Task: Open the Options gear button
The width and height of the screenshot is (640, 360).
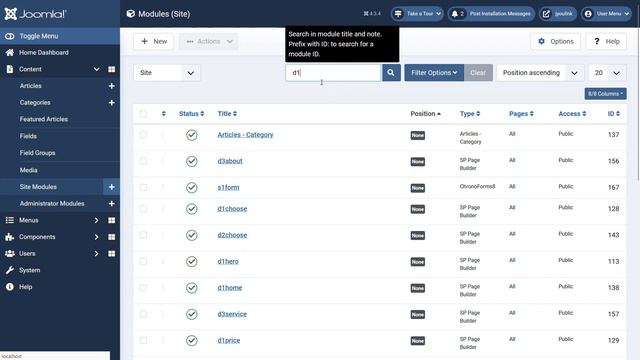Action: pos(555,41)
